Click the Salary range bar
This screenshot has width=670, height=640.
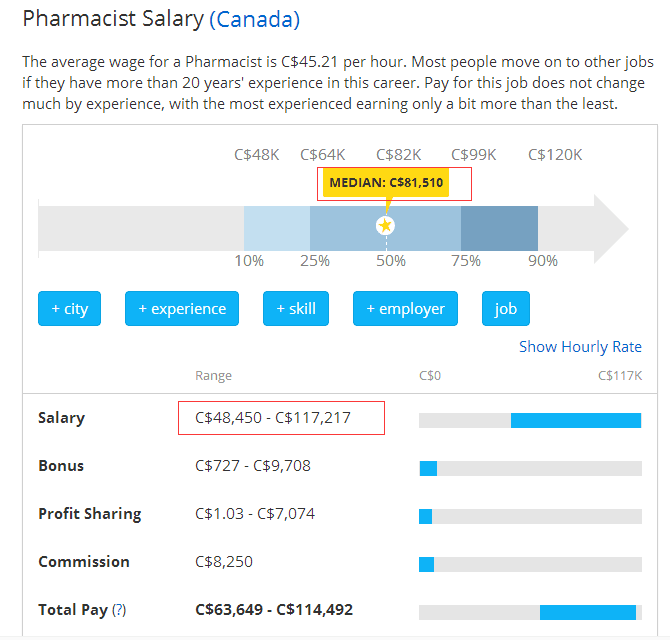pyautogui.click(x=575, y=420)
